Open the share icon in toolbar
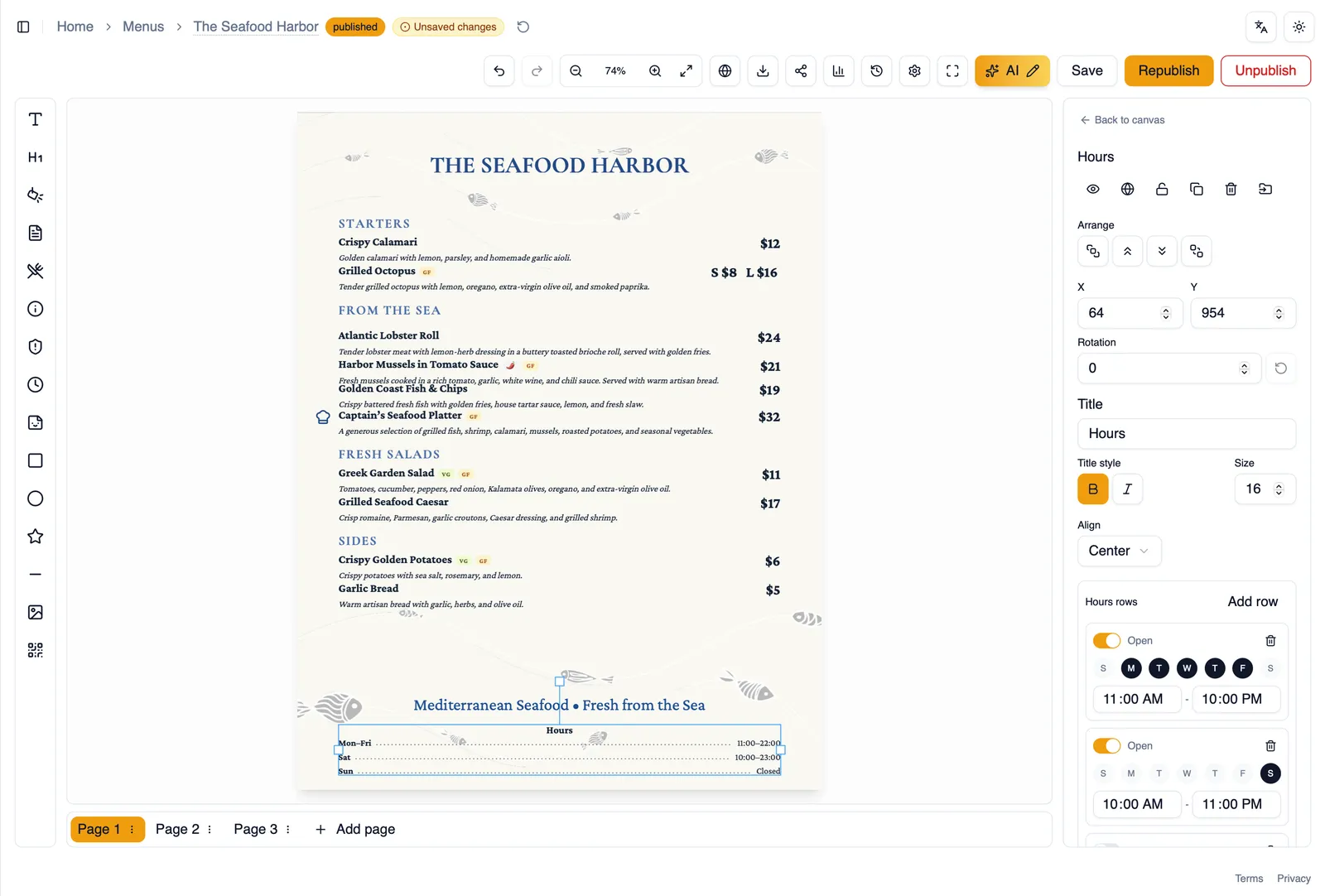 click(801, 71)
